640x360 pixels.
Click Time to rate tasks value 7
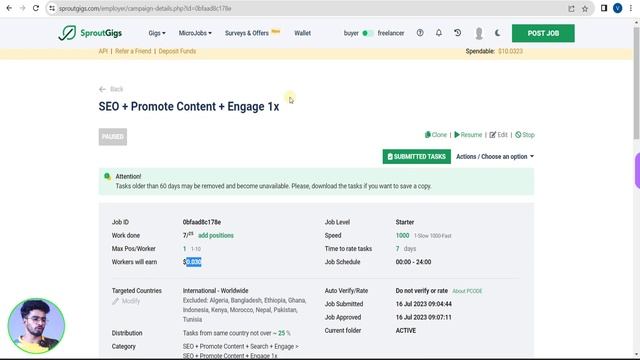397,249
